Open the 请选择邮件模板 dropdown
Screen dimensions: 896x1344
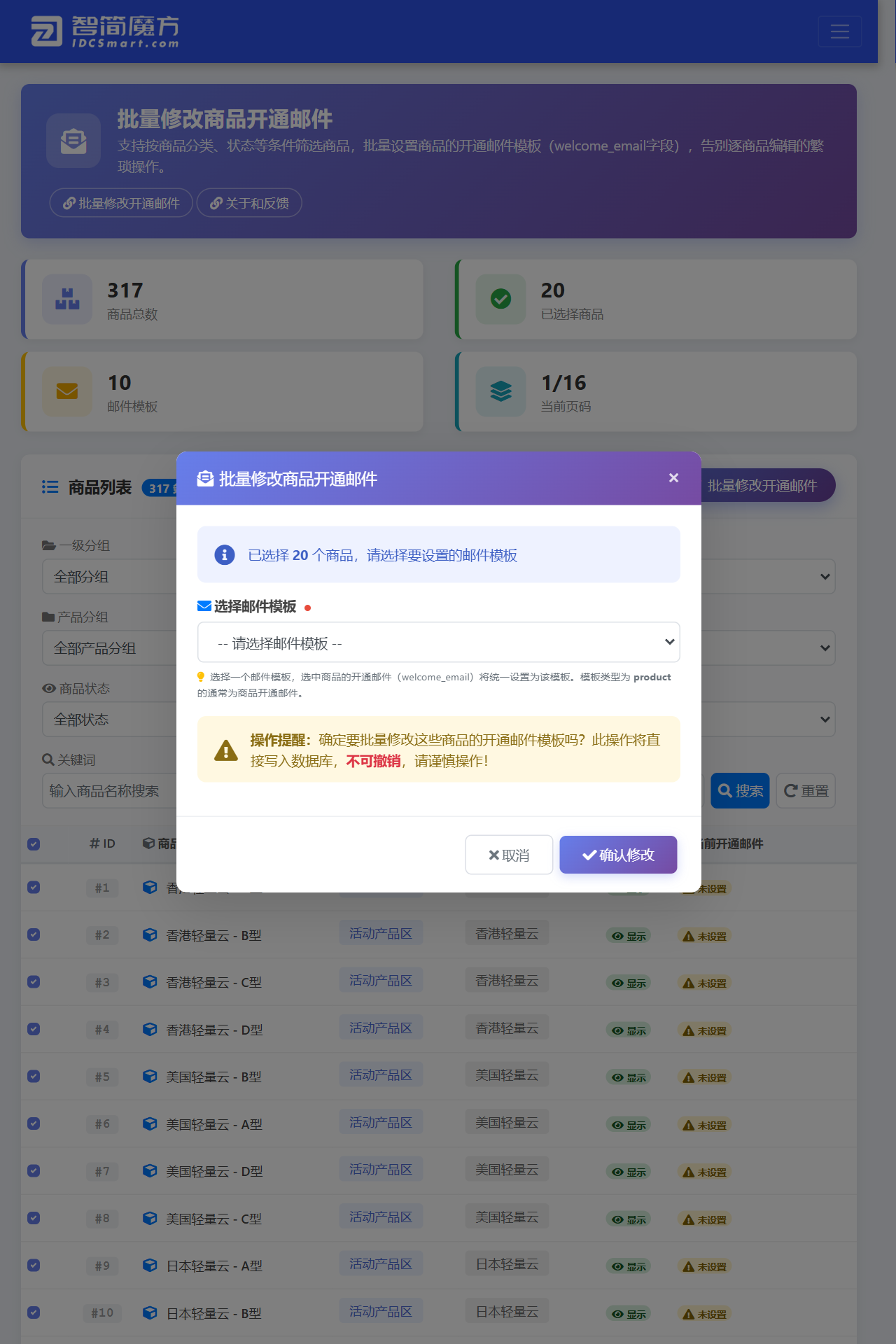click(439, 643)
